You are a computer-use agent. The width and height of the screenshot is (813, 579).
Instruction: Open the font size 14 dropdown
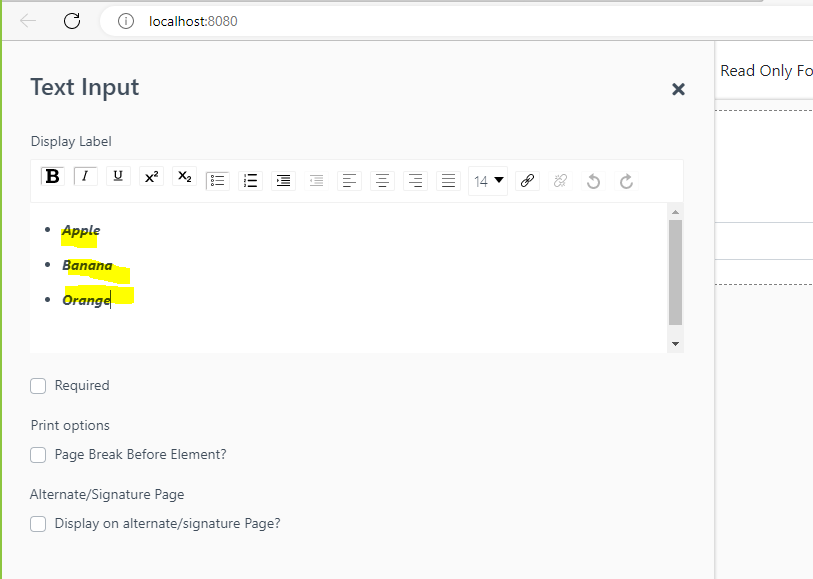488,181
